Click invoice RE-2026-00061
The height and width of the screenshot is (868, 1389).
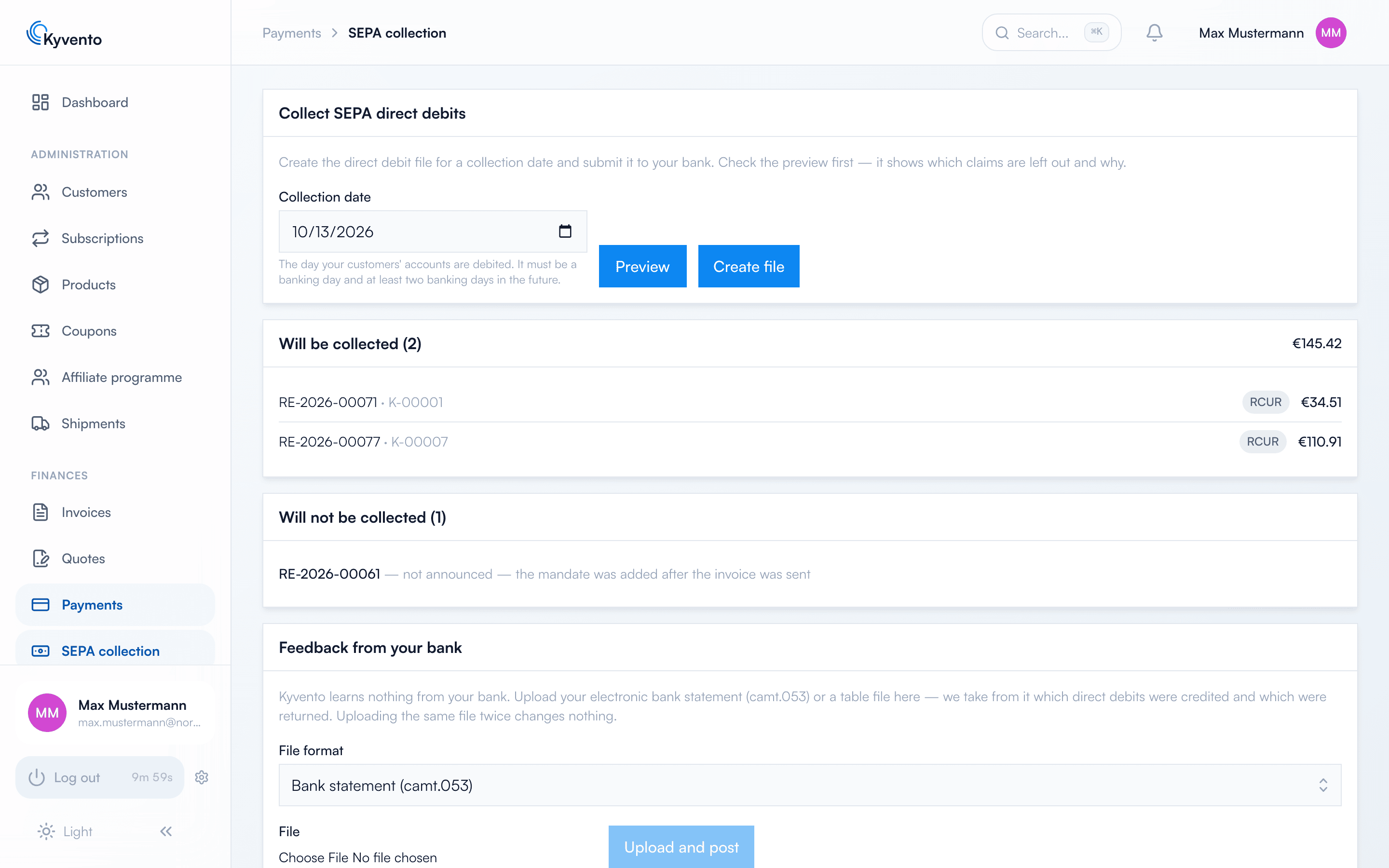click(x=329, y=573)
